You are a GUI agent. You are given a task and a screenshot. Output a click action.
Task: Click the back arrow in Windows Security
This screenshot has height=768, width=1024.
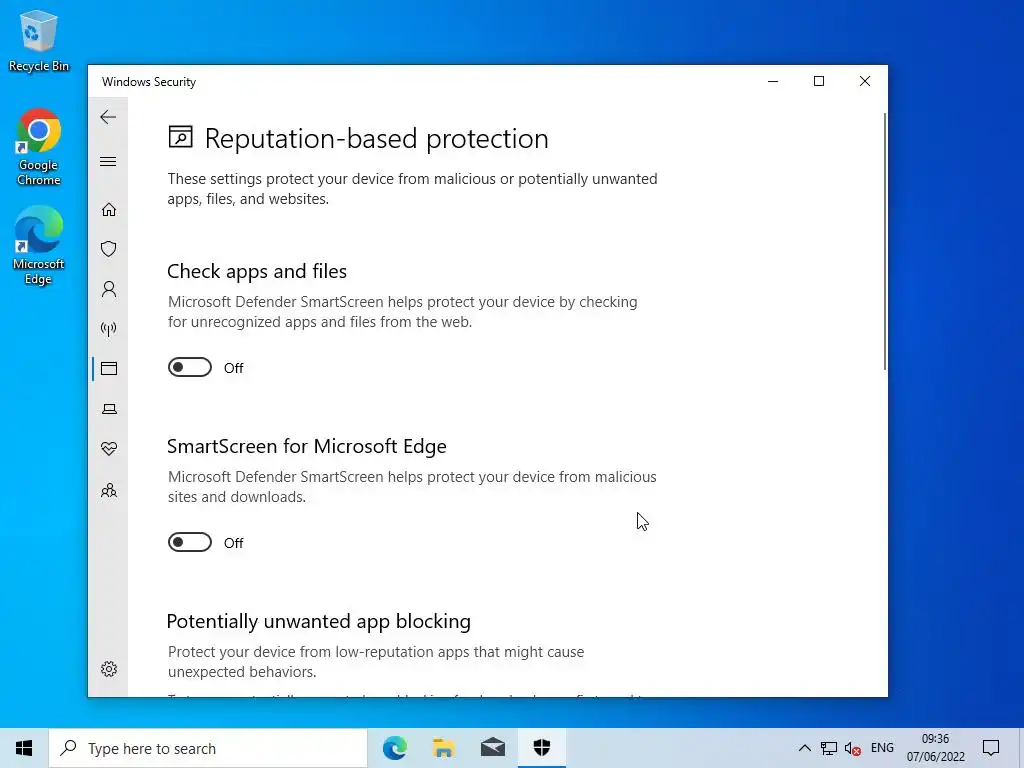point(108,117)
